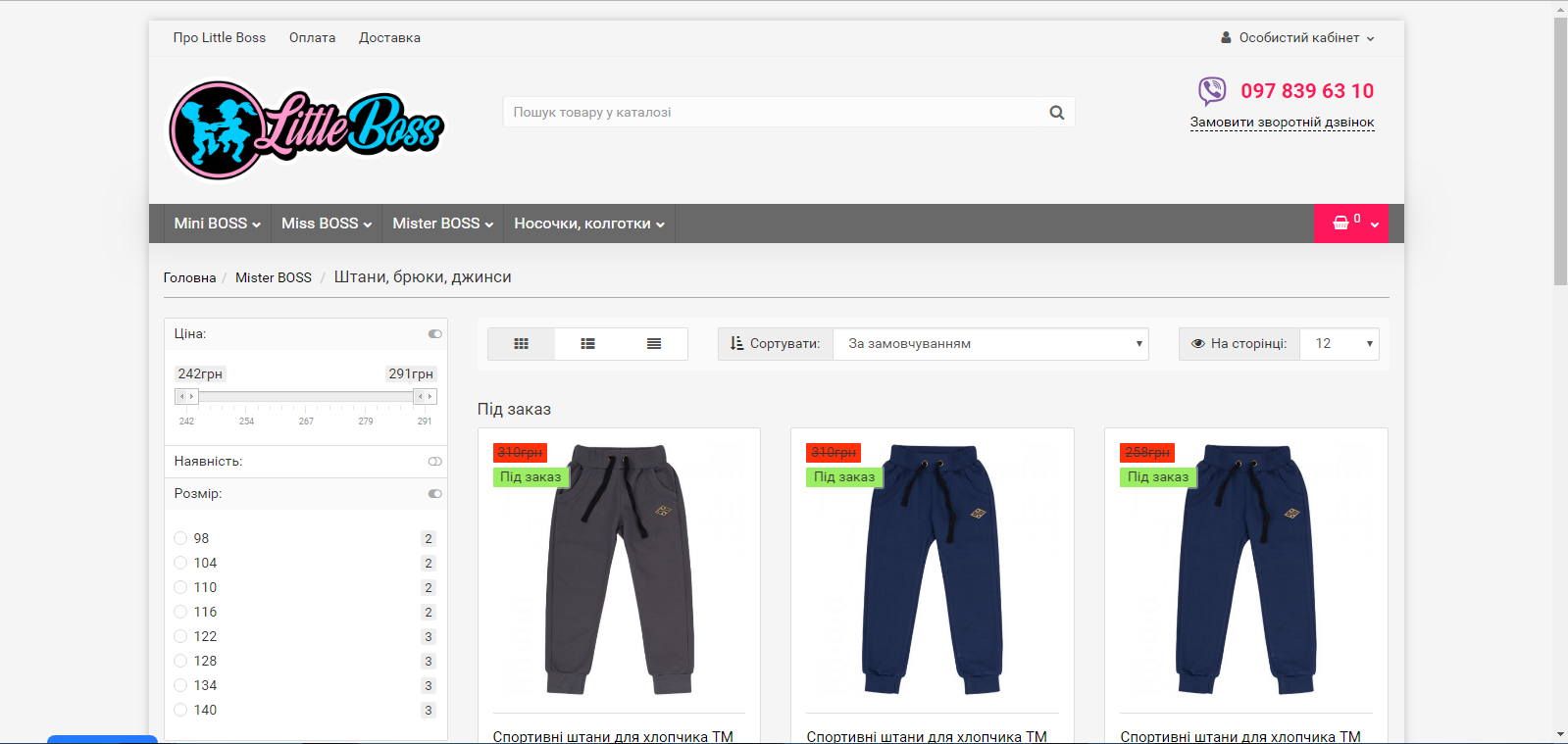Click the catalog search input field

click(775, 113)
